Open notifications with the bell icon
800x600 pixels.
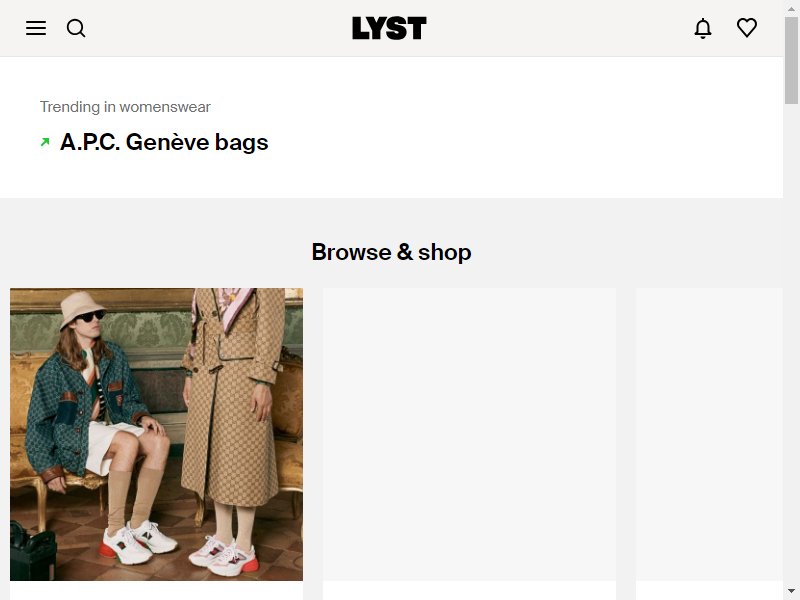tap(703, 28)
